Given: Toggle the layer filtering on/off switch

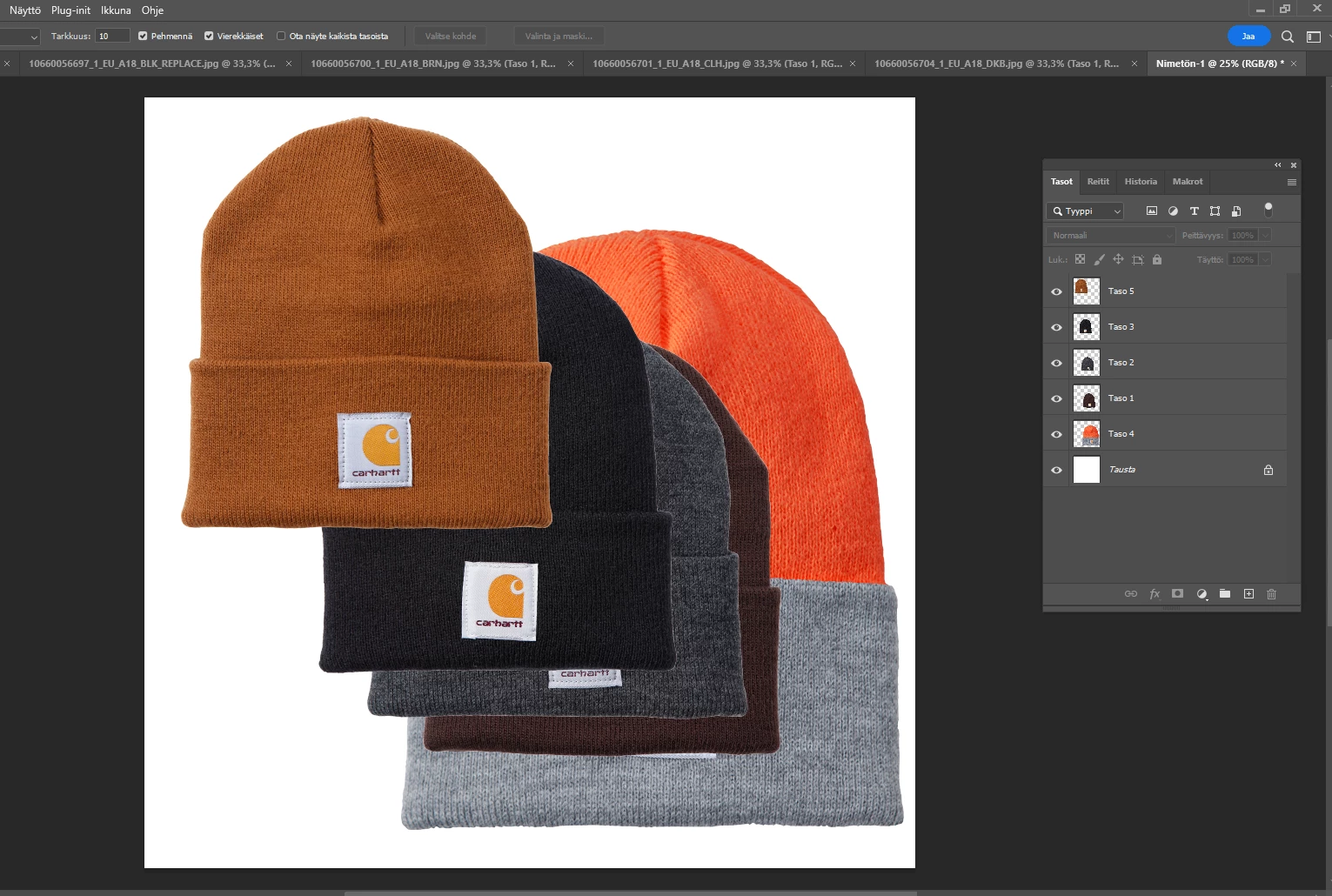Looking at the screenshot, I should [1268, 209].
